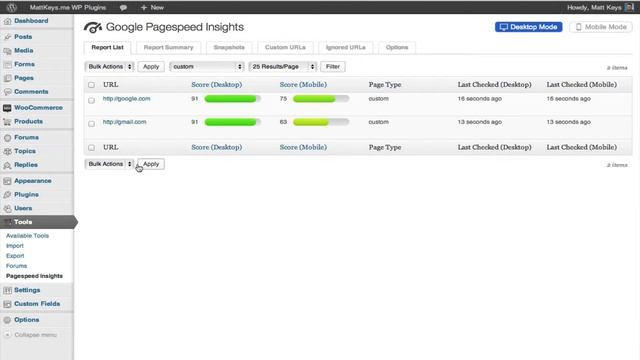Viewport: 640px width, 360px height.
Task: Open the http://google.com report link
Action: click(127, 99)
